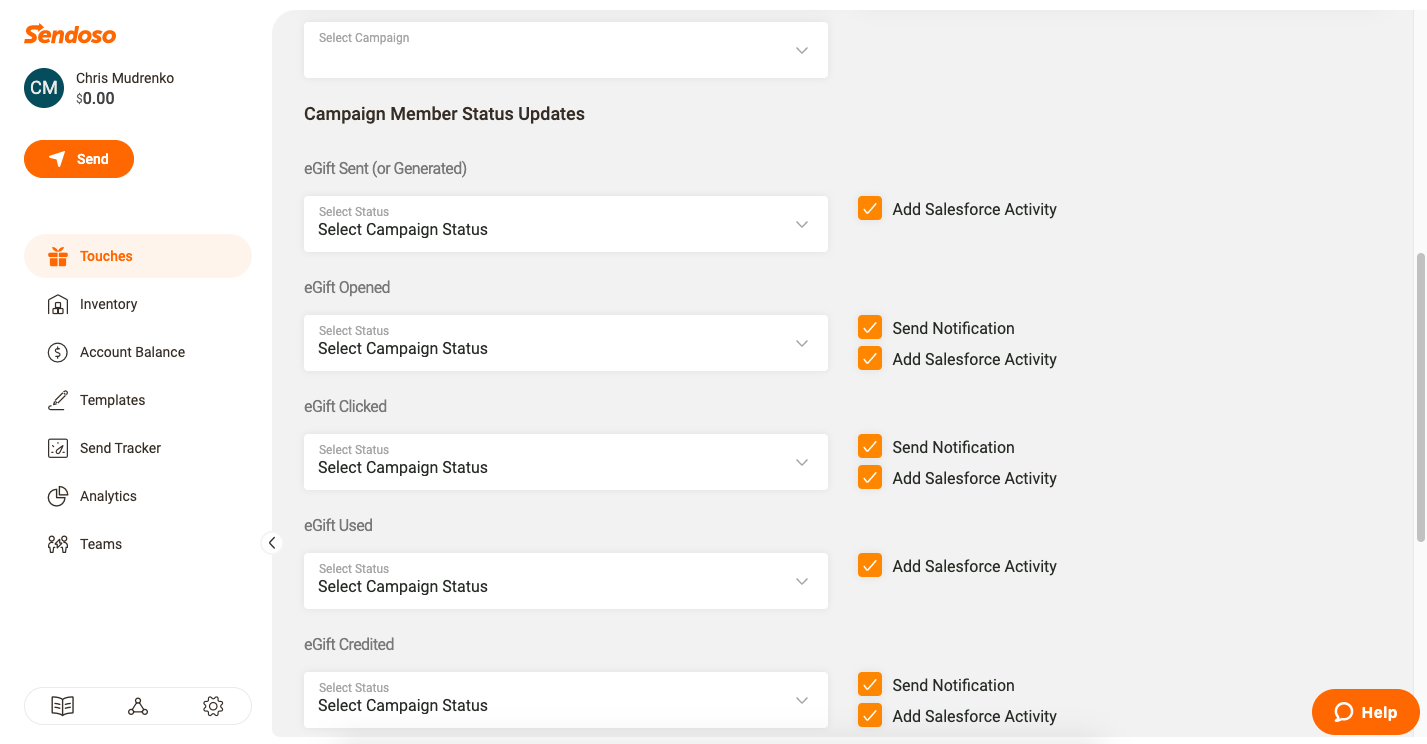Open the settings gear icon
Screen dimensions: 1427x744
click(x=213, y=706)
